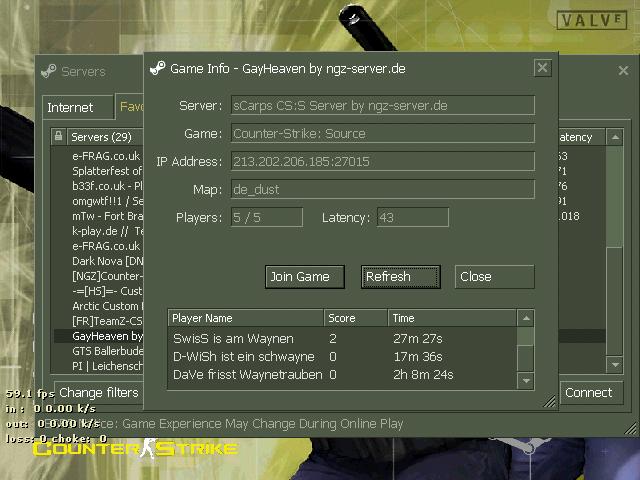
Task: Close the Game Info dialog with Close button
Action: click(x=494, y=277)
